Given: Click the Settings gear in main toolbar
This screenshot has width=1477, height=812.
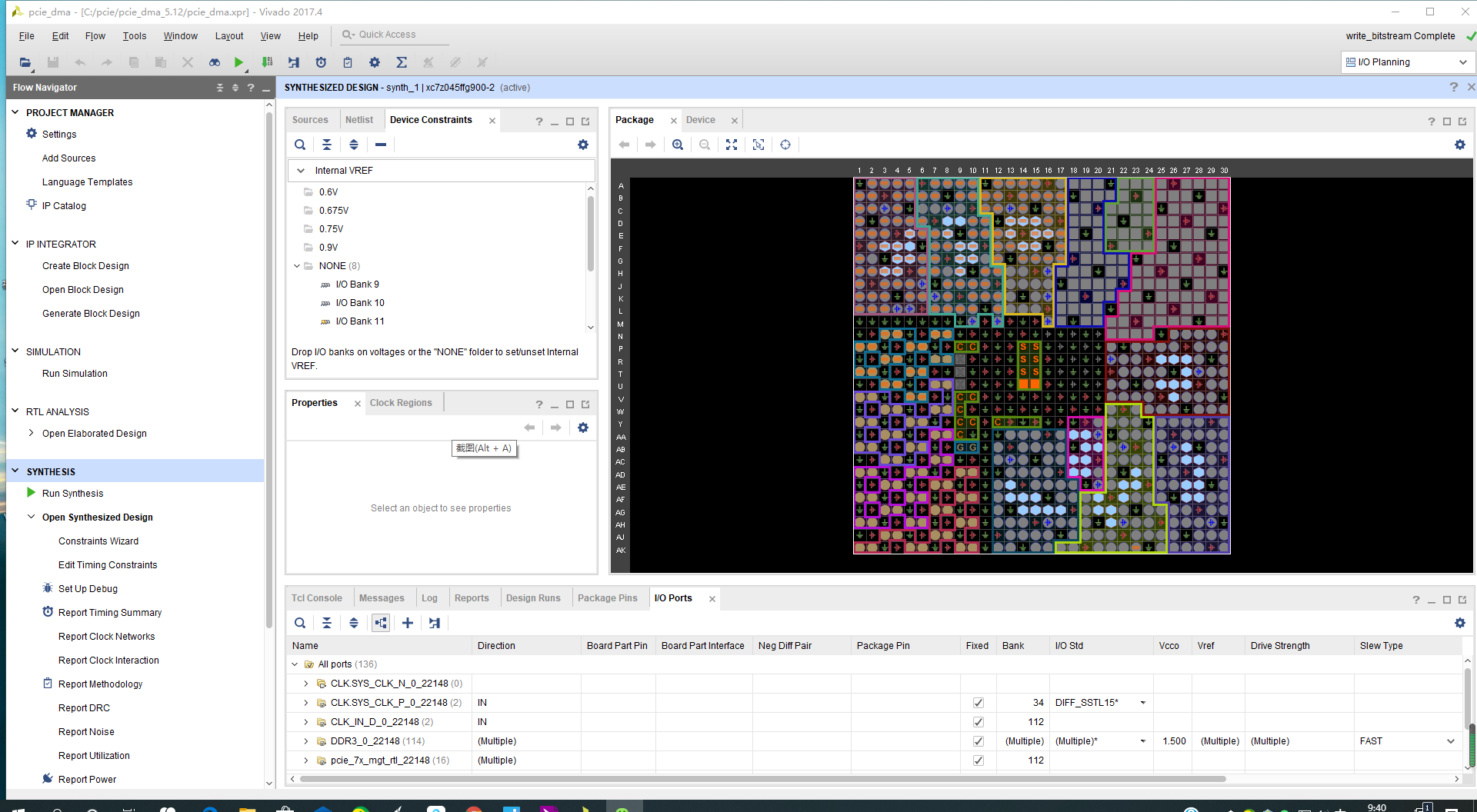Looking at the screenshot, I should click(375, 62).
